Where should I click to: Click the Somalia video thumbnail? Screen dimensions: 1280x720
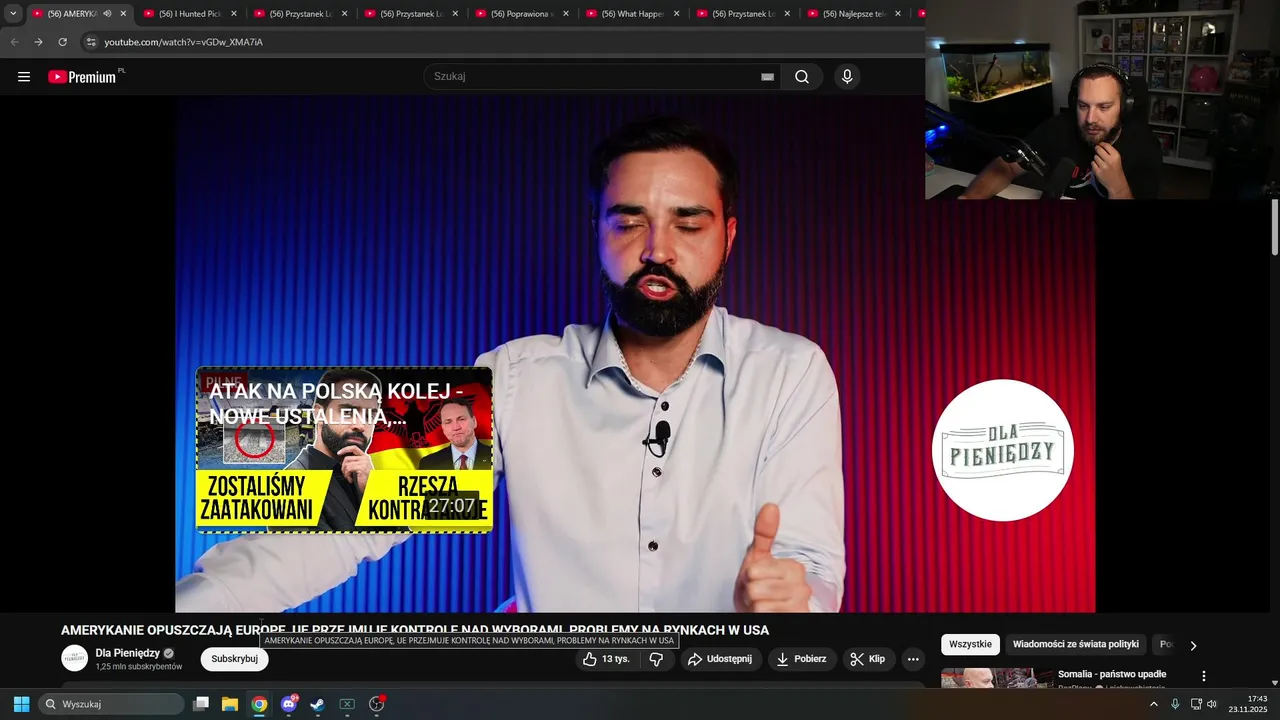(x=996, y=678)
